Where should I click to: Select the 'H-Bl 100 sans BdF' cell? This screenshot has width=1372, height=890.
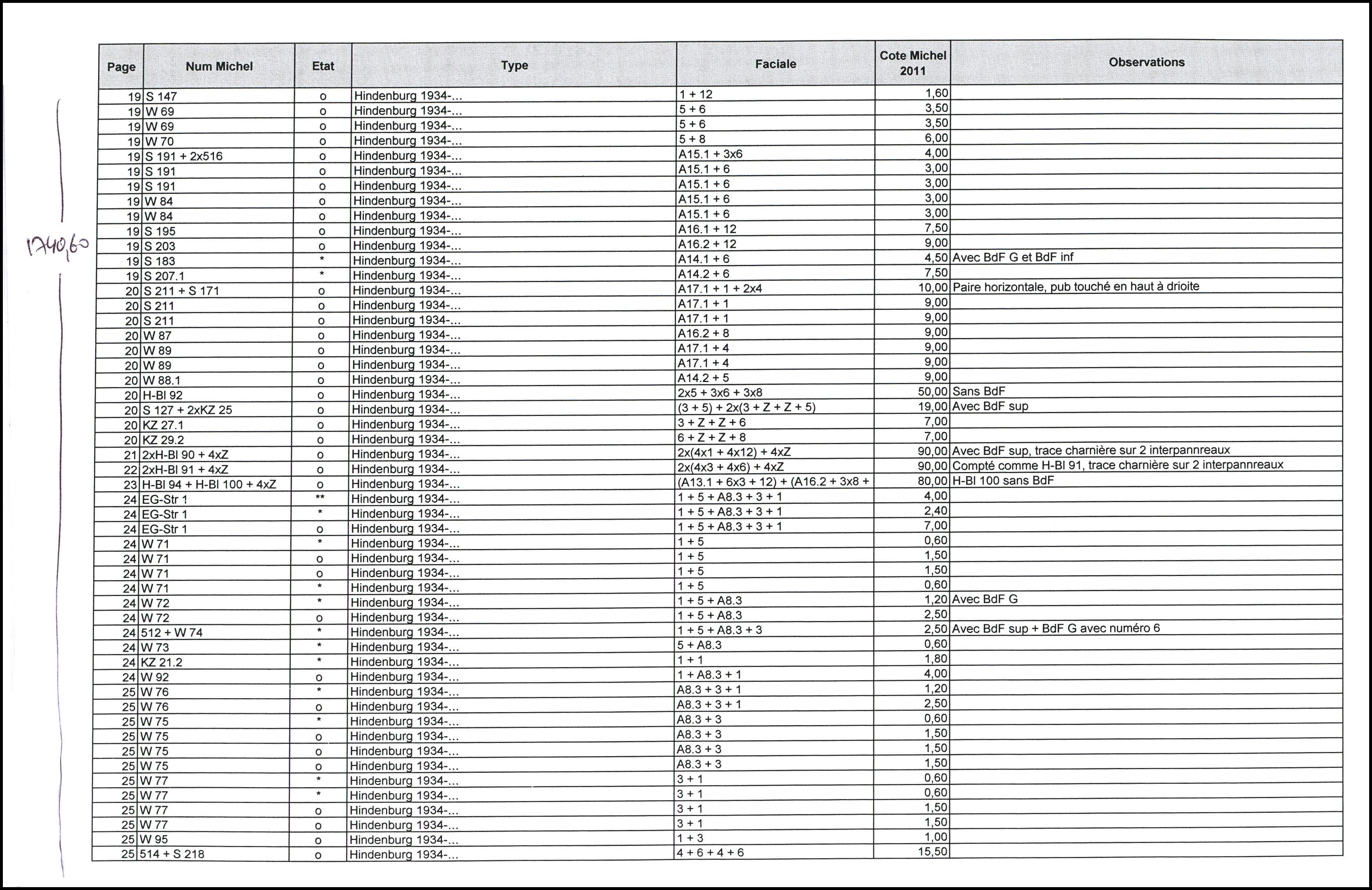click(x=1003, y=481)
